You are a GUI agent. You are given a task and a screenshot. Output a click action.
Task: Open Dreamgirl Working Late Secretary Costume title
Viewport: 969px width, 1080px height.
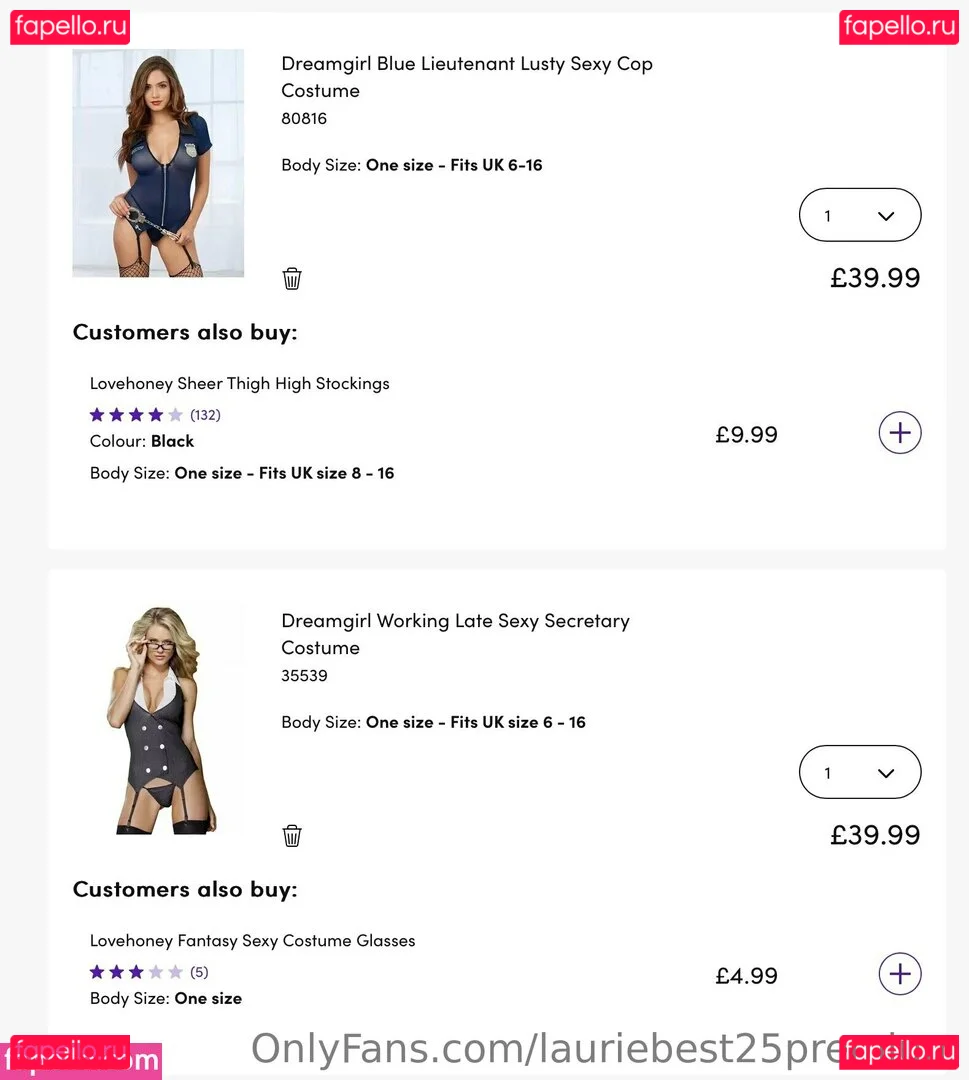tap(455, 634)
